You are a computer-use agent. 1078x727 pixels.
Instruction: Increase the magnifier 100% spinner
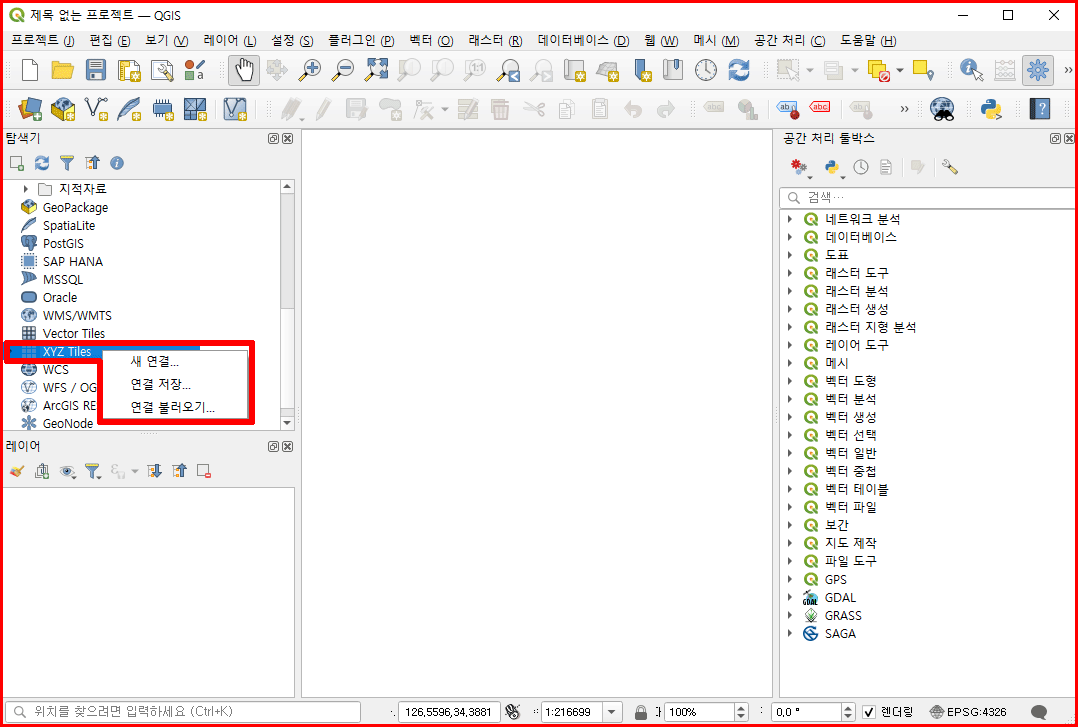(x=741, y=708)
